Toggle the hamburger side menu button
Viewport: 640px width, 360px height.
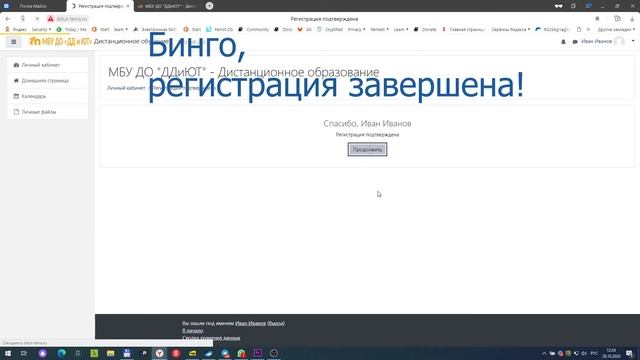click(13, 42)
